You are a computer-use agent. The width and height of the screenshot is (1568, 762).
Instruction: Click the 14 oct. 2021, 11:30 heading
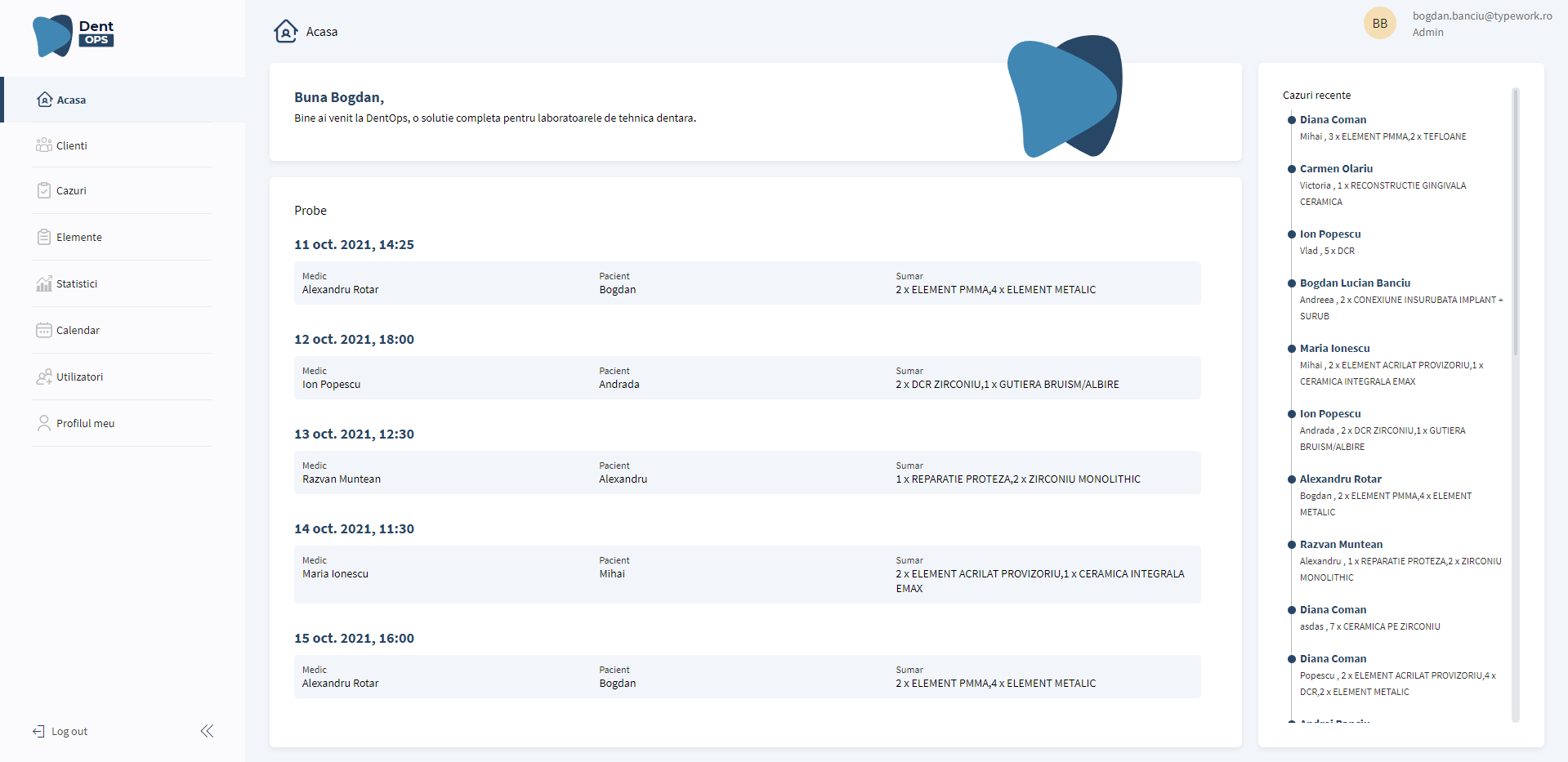pyautogui.click(x=354, y=528)
